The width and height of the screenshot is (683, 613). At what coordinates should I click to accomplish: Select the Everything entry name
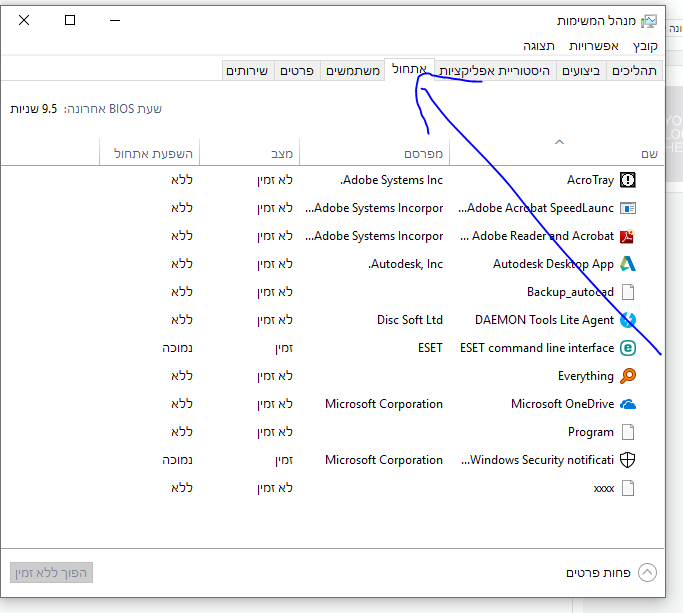click(586, 376)
